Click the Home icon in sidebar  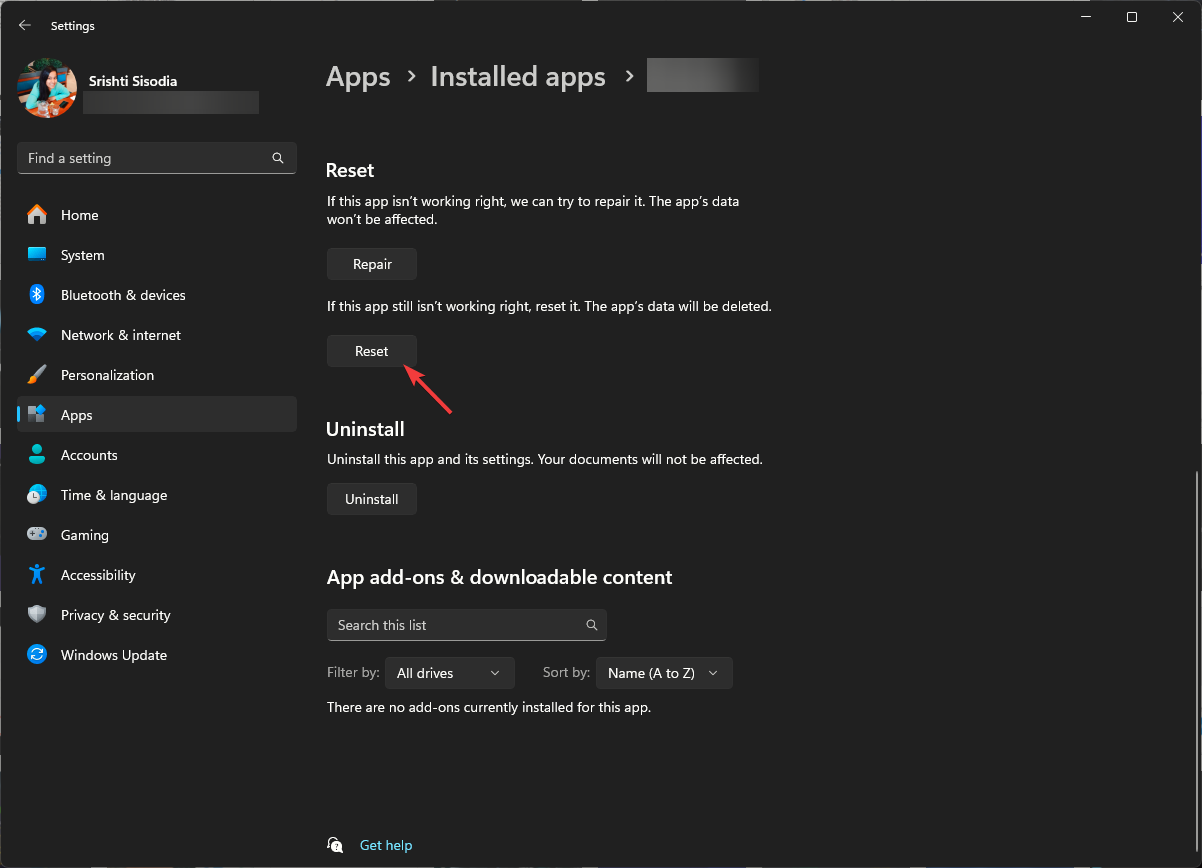point(37,215)
